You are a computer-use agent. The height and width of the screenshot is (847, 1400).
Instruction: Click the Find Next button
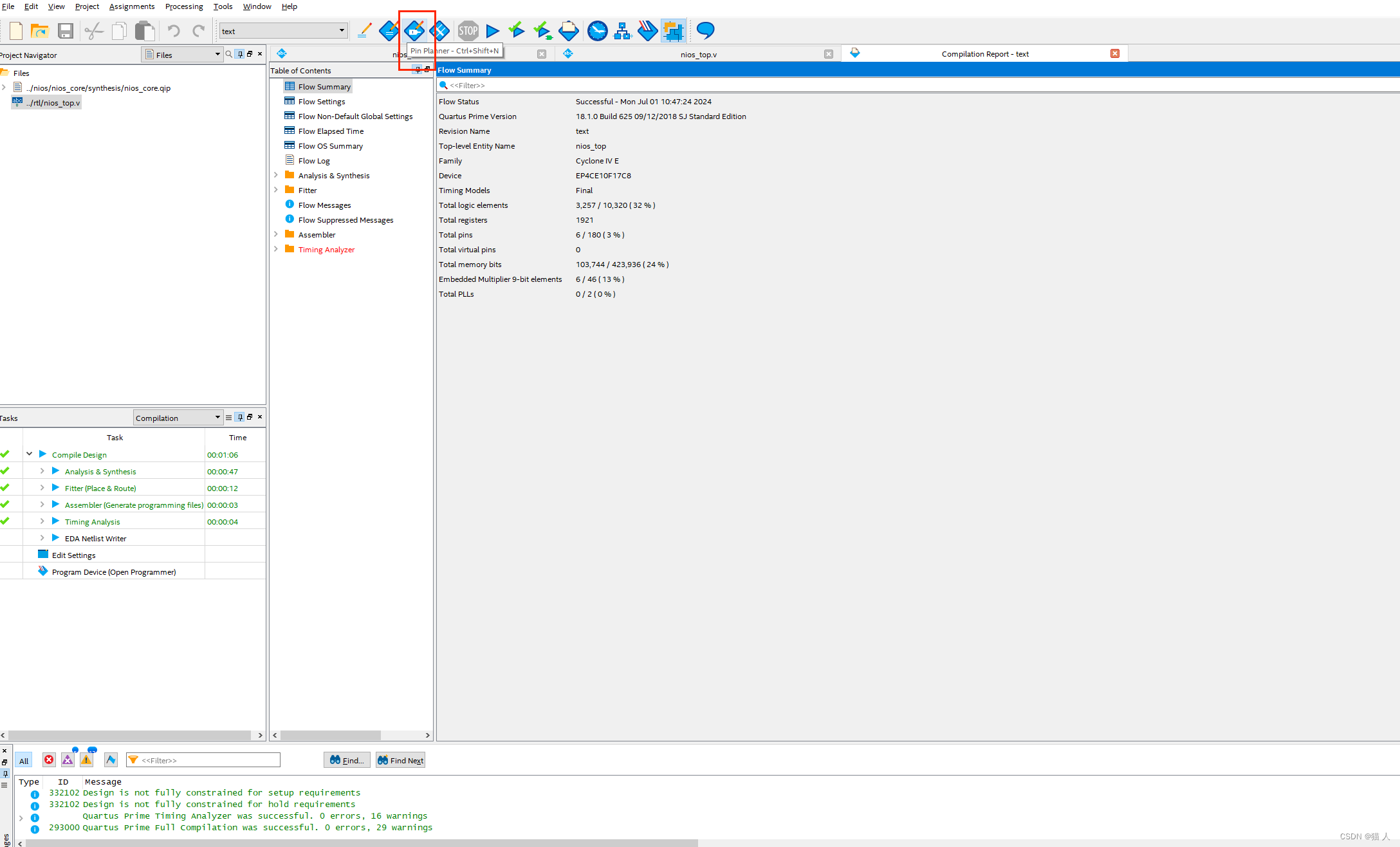pyautogui.click(x=400, y=760)
